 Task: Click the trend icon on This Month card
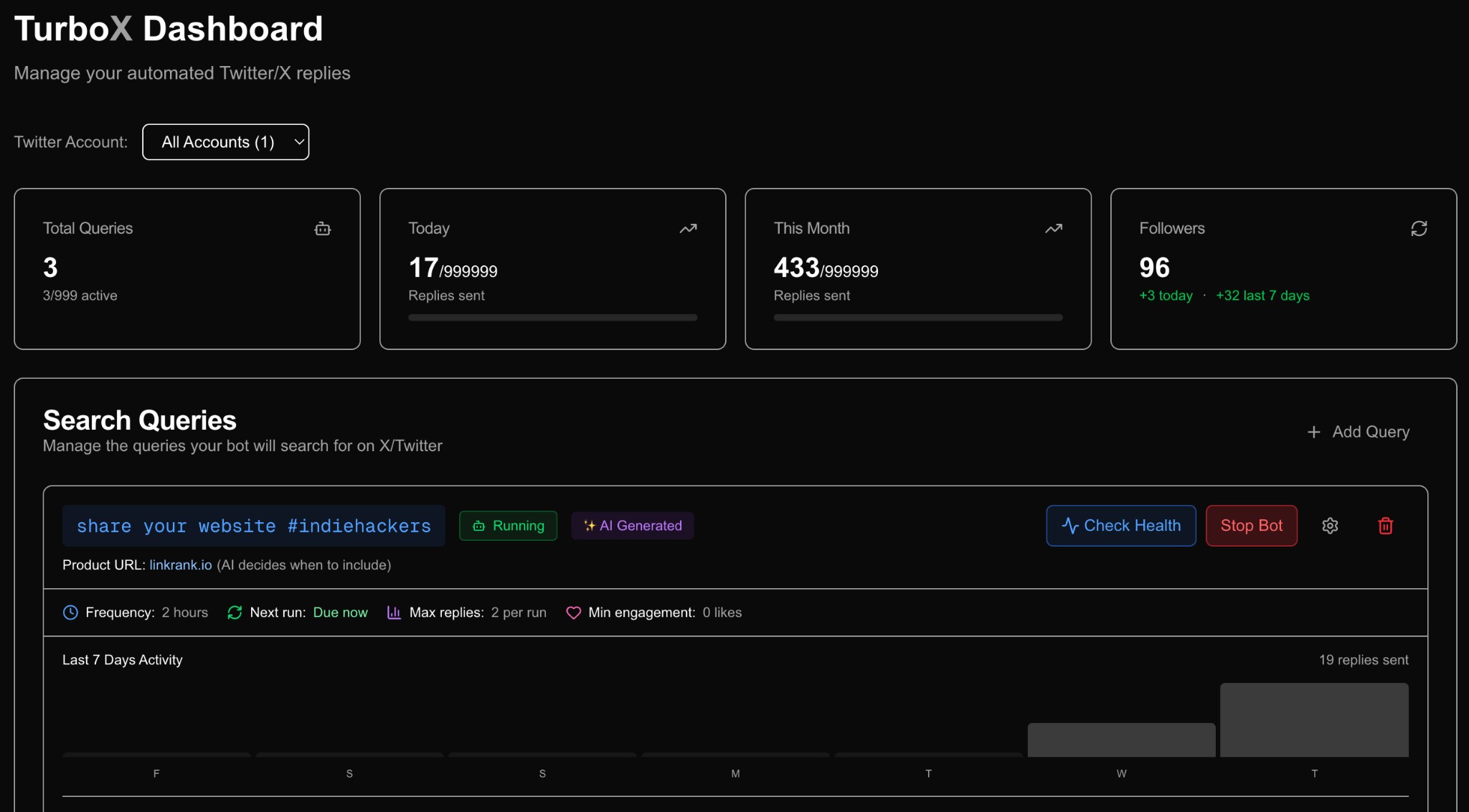(x=1053, y=228)
